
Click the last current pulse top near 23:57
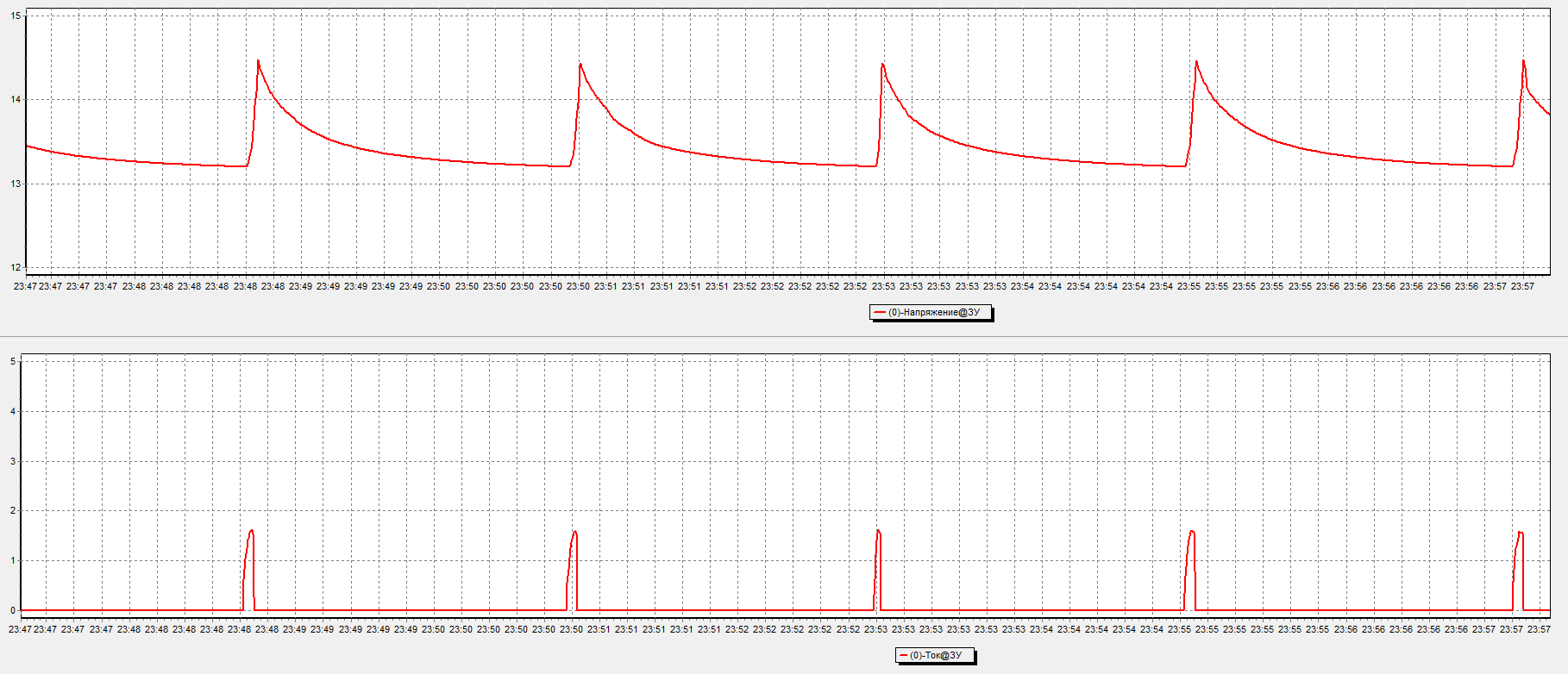click(1520, 533)
